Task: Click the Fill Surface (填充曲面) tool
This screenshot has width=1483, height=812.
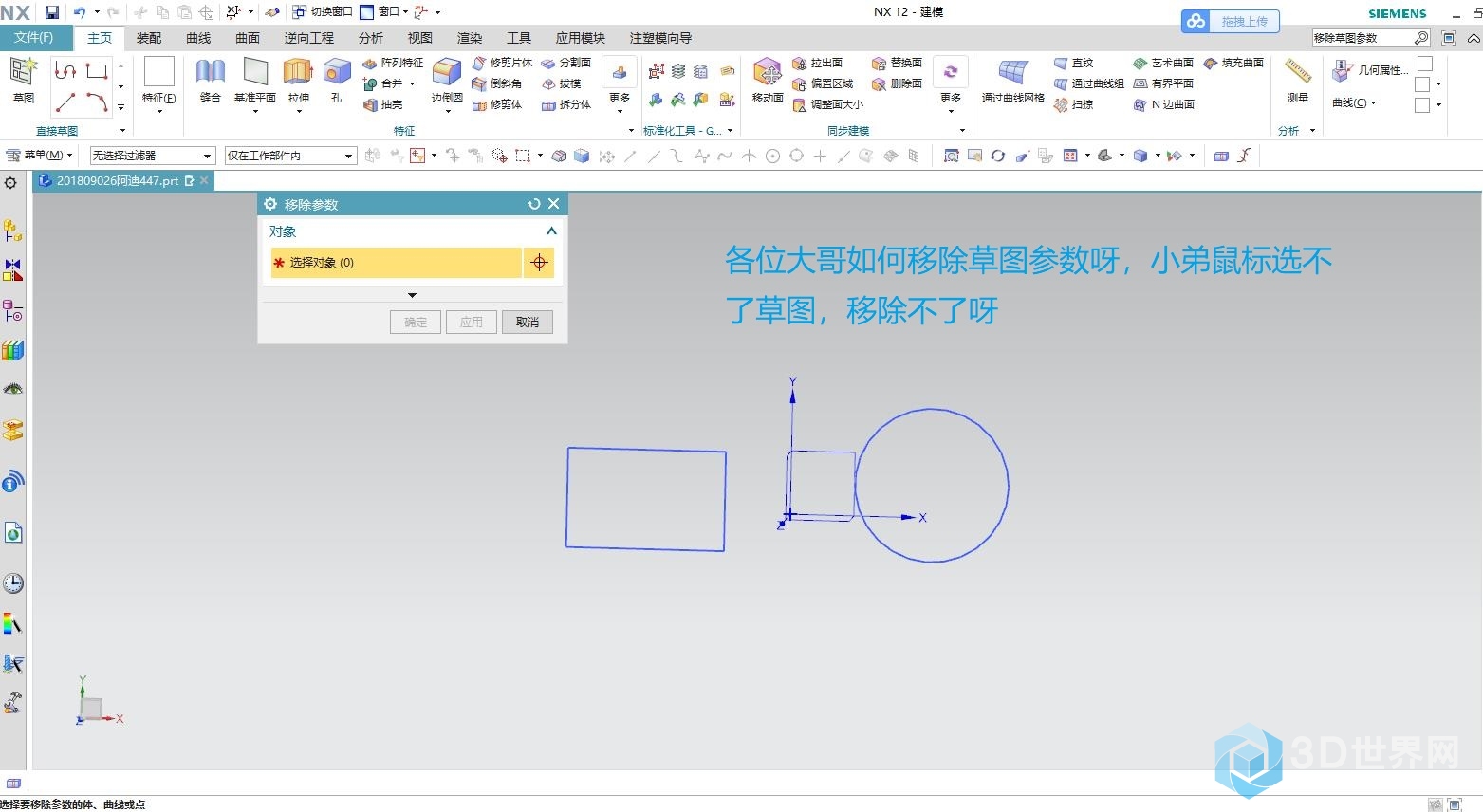Action: 1233,63
